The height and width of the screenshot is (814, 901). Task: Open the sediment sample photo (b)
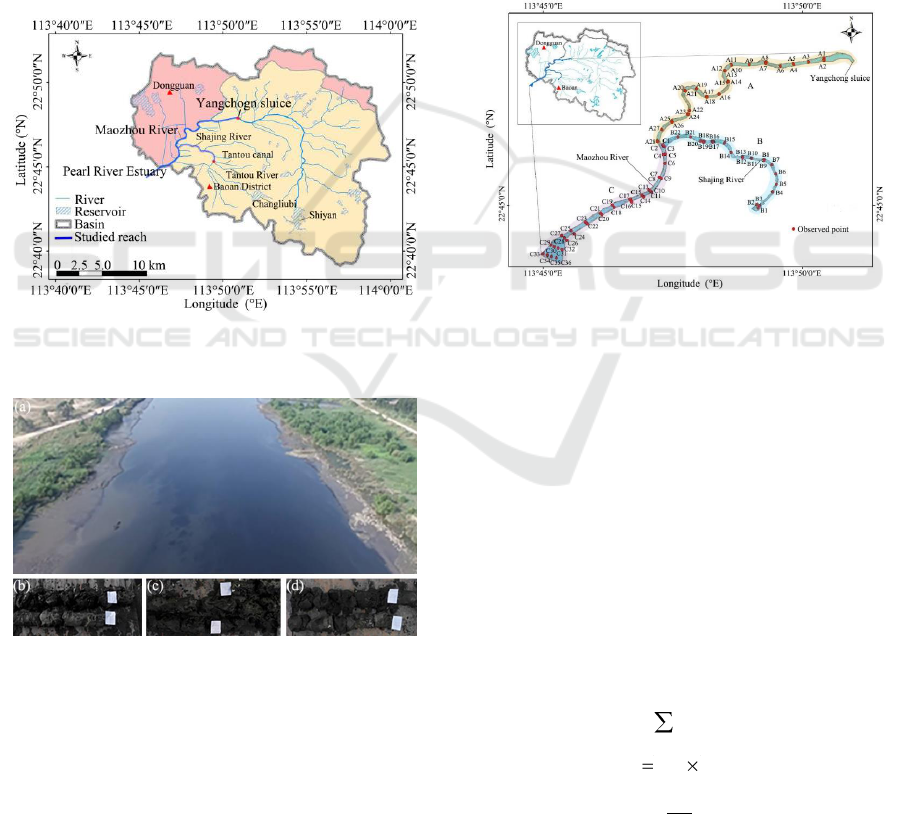[x=77, y=606]
